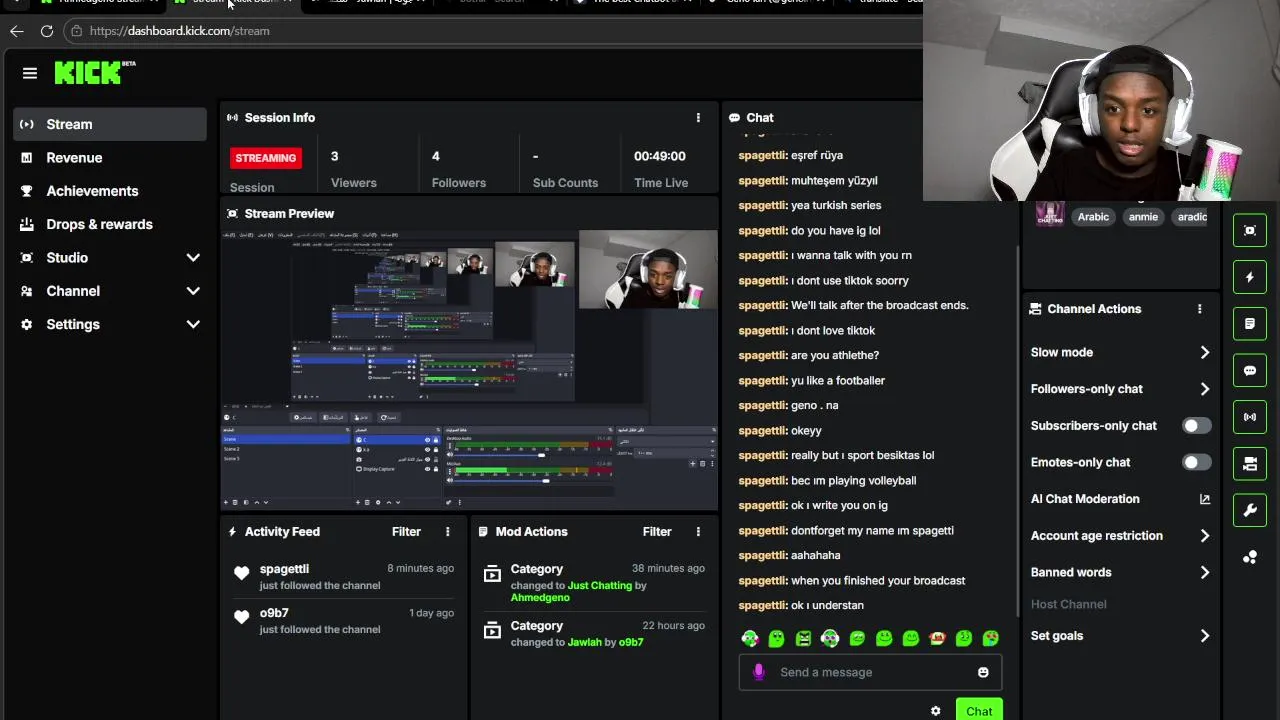Screen dimensions: 1280x720
Task: Open Just Chatting link in Mod Actions
Action: pos(600,586)
